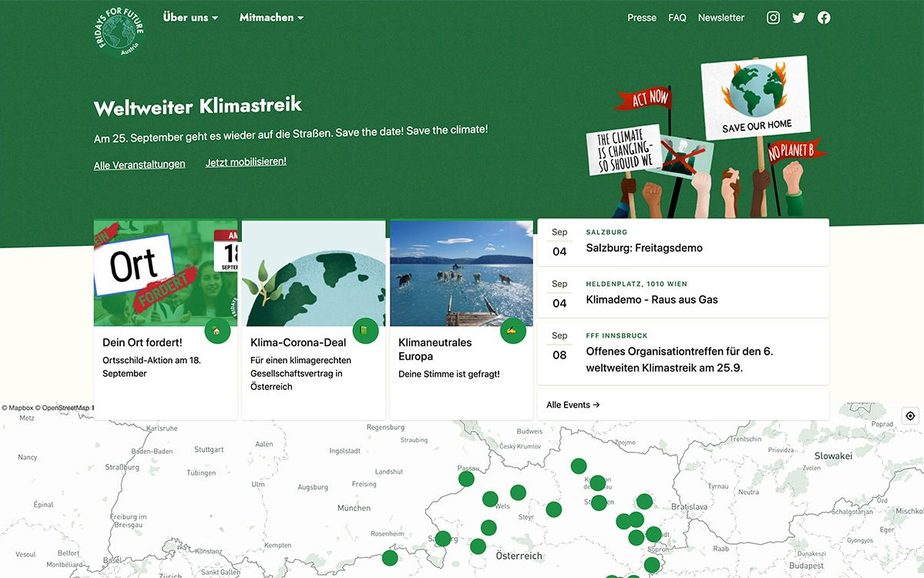
Task: Follow the Jetzt mobilisieren! link
Action: point(246,162)
